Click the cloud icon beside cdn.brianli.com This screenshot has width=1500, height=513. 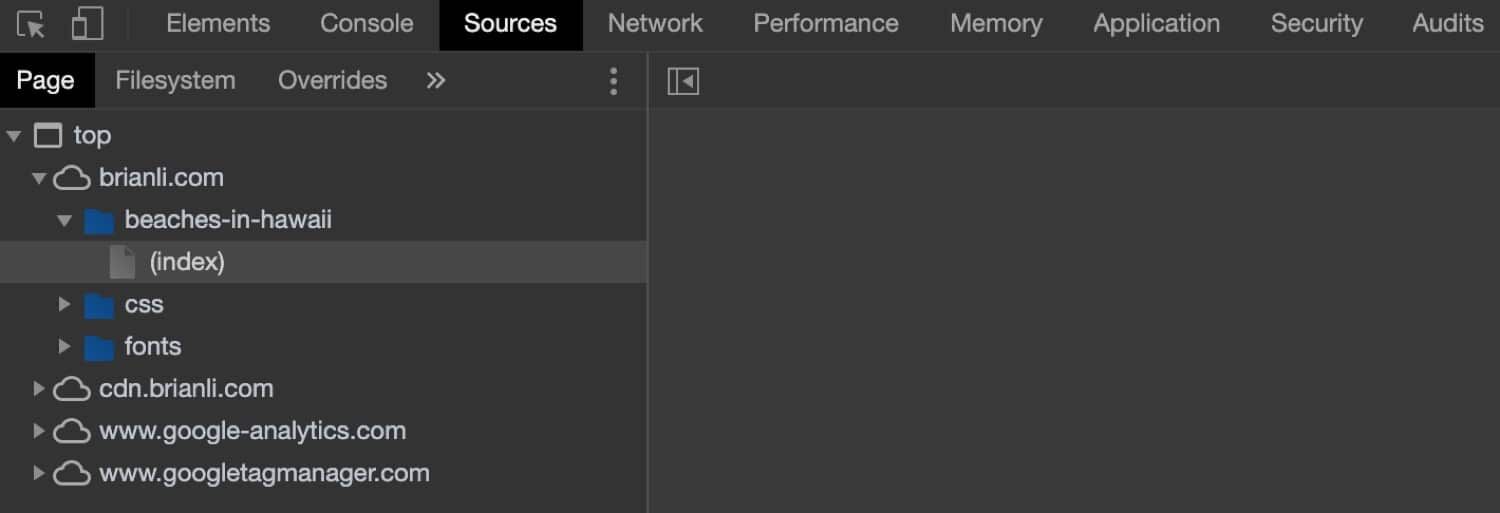72,389
